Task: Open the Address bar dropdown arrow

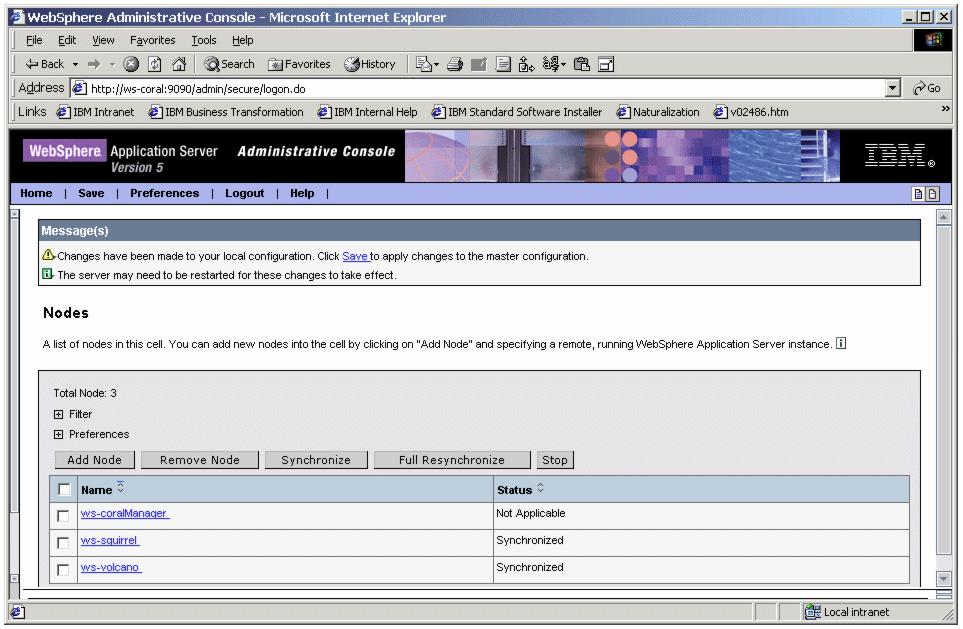Action: pos(893,88)
